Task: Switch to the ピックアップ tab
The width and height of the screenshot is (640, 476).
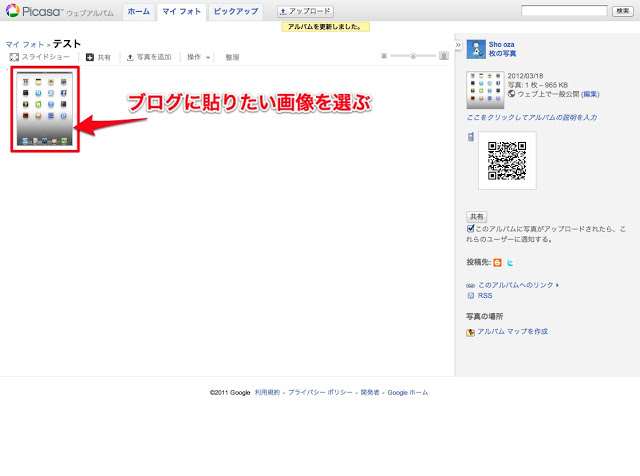Action: 236,11
